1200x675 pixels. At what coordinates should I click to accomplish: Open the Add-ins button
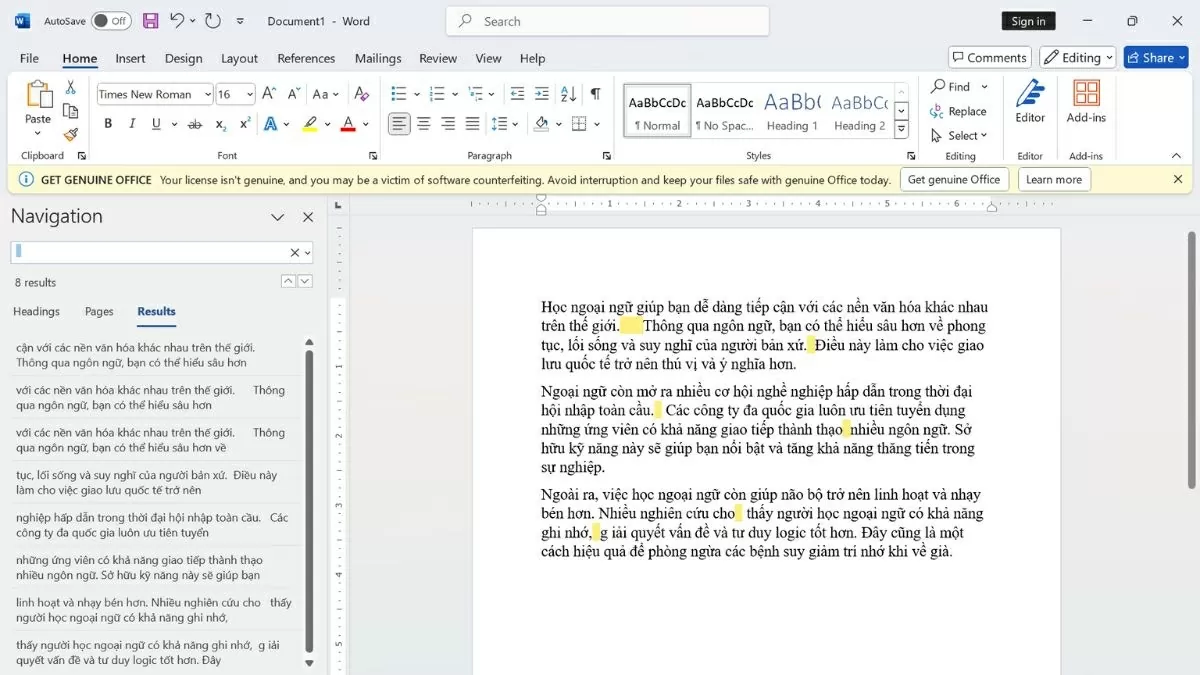(1086, 101)
